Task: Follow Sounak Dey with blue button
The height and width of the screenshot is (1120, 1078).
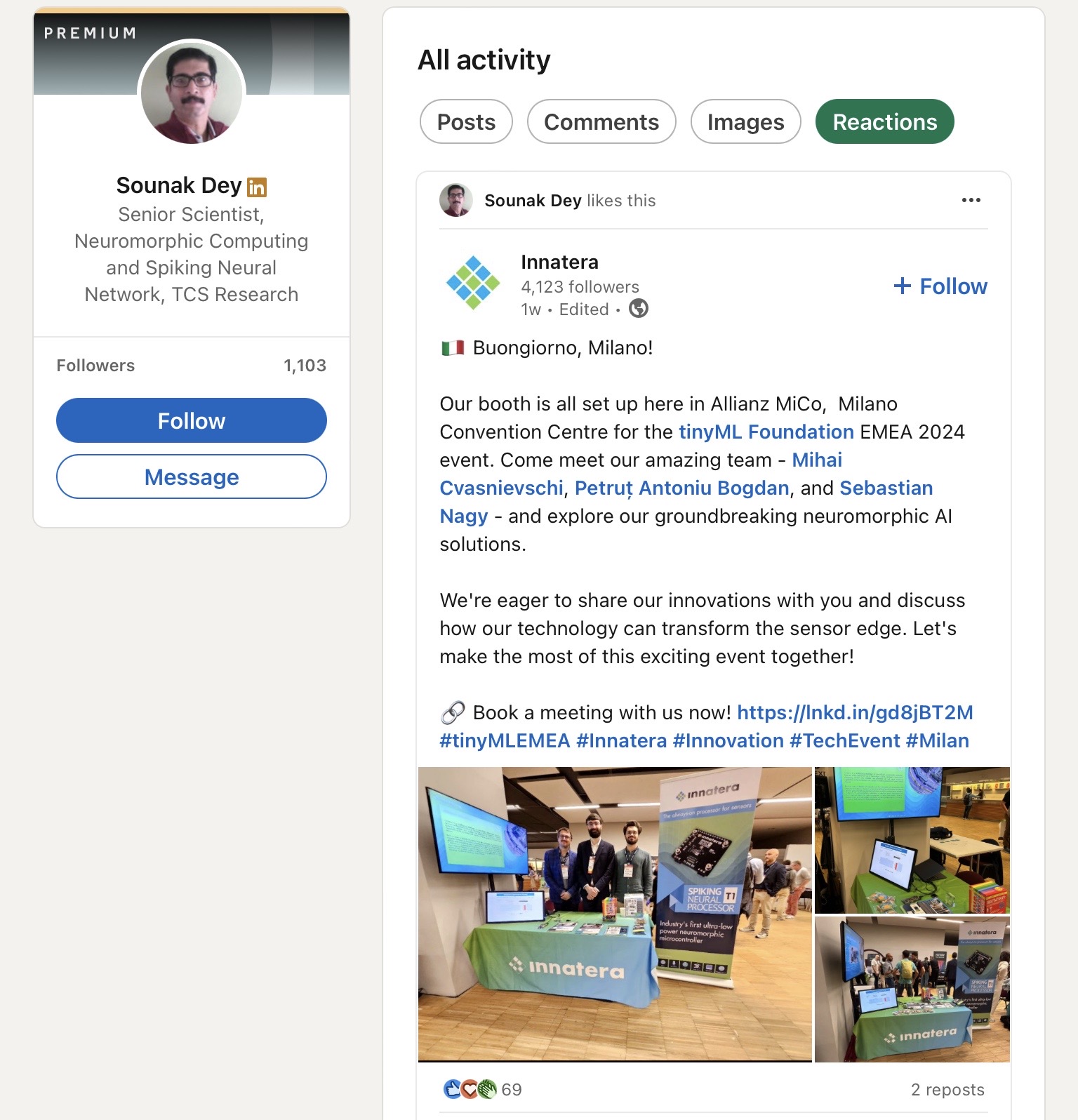Action: (x=192, y=420)
